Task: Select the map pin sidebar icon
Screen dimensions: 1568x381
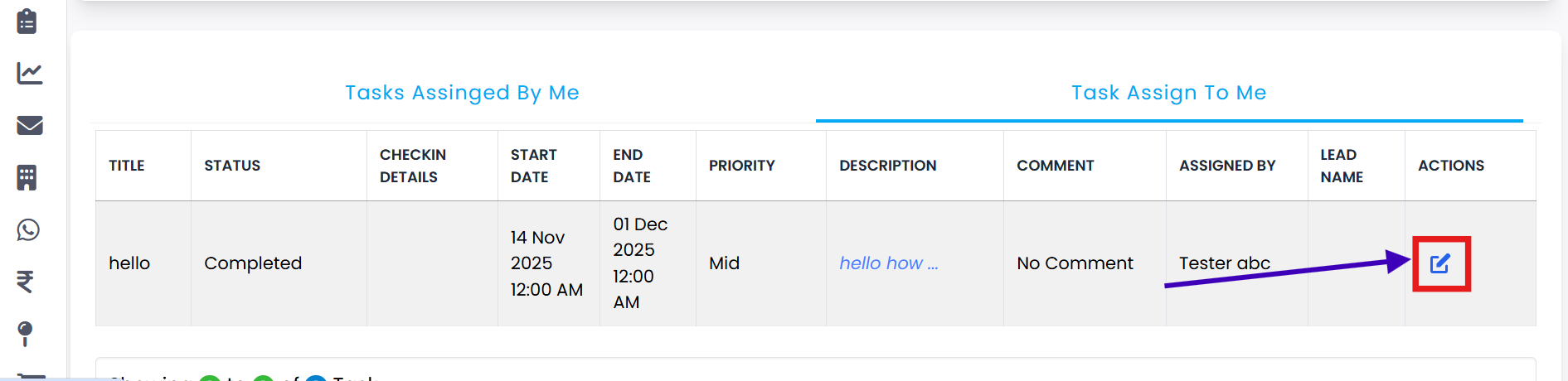Action: (26, 333)
